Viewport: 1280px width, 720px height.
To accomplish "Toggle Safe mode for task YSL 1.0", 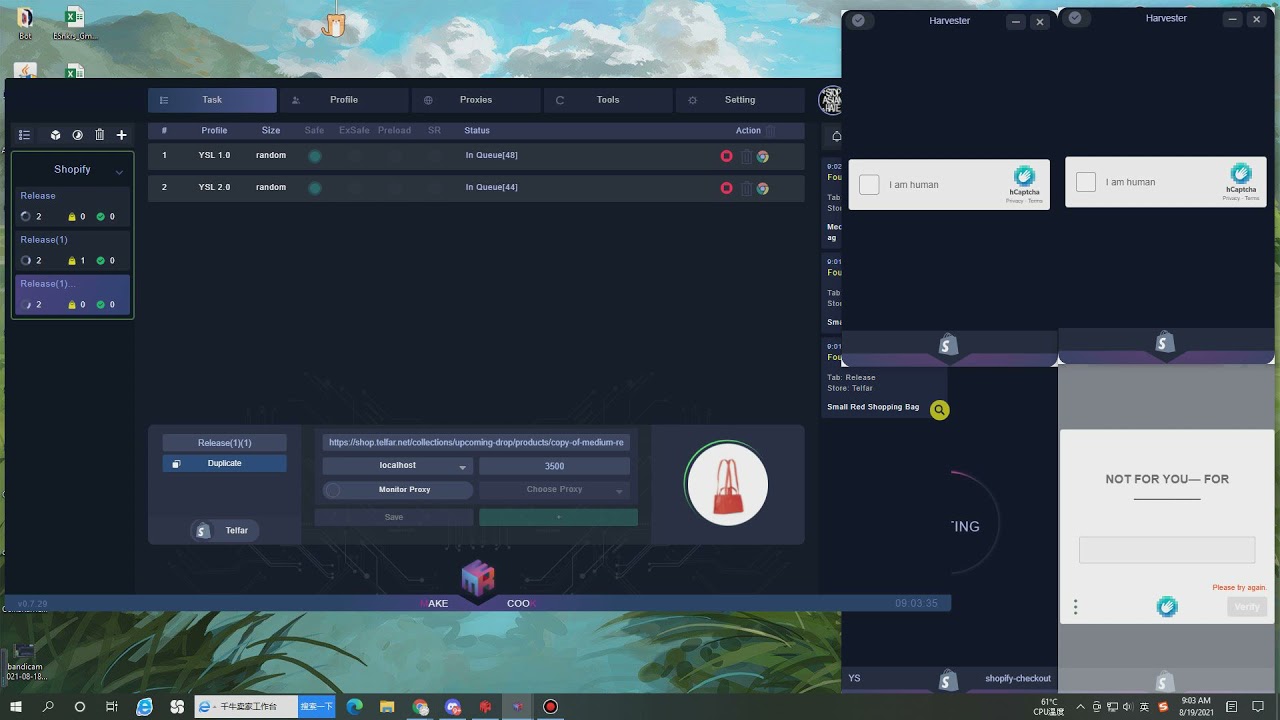I will (x=315, y=156).
